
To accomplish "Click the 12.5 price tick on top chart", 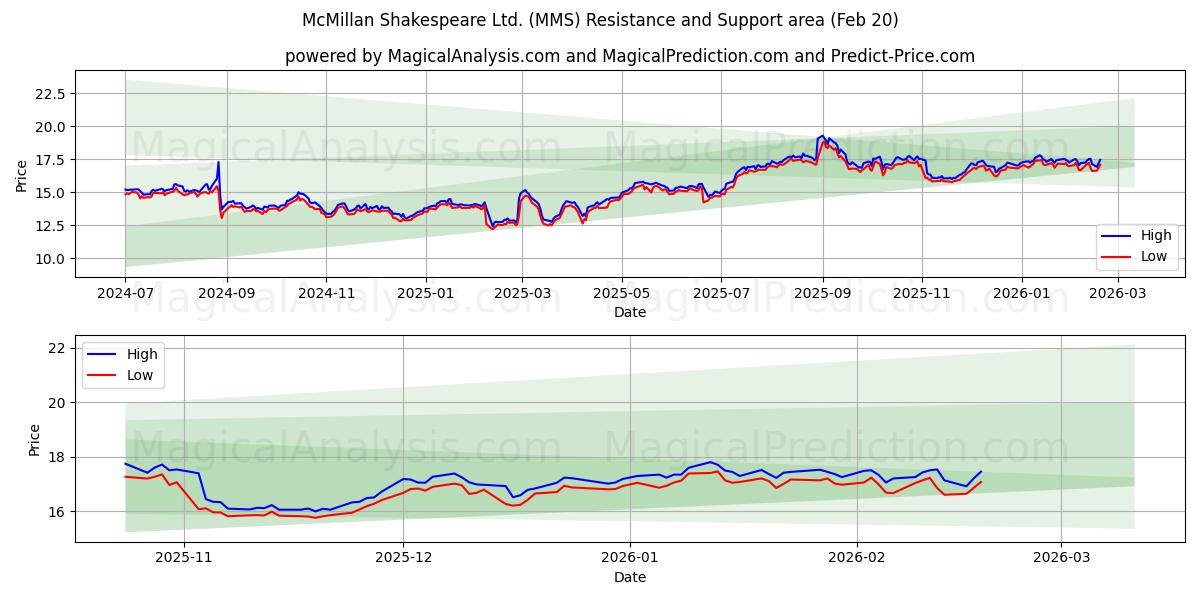I will [x=51, y=226].
